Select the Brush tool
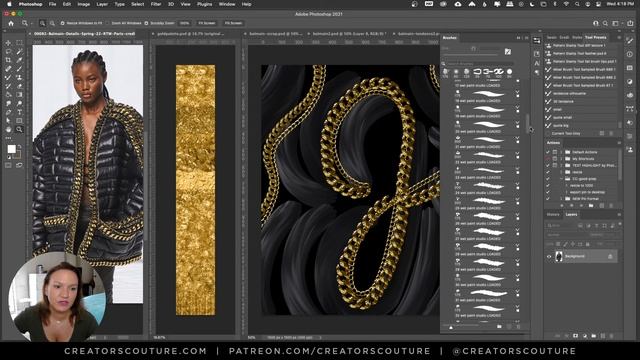Screen dimensions: 640x360 point(19,69)
